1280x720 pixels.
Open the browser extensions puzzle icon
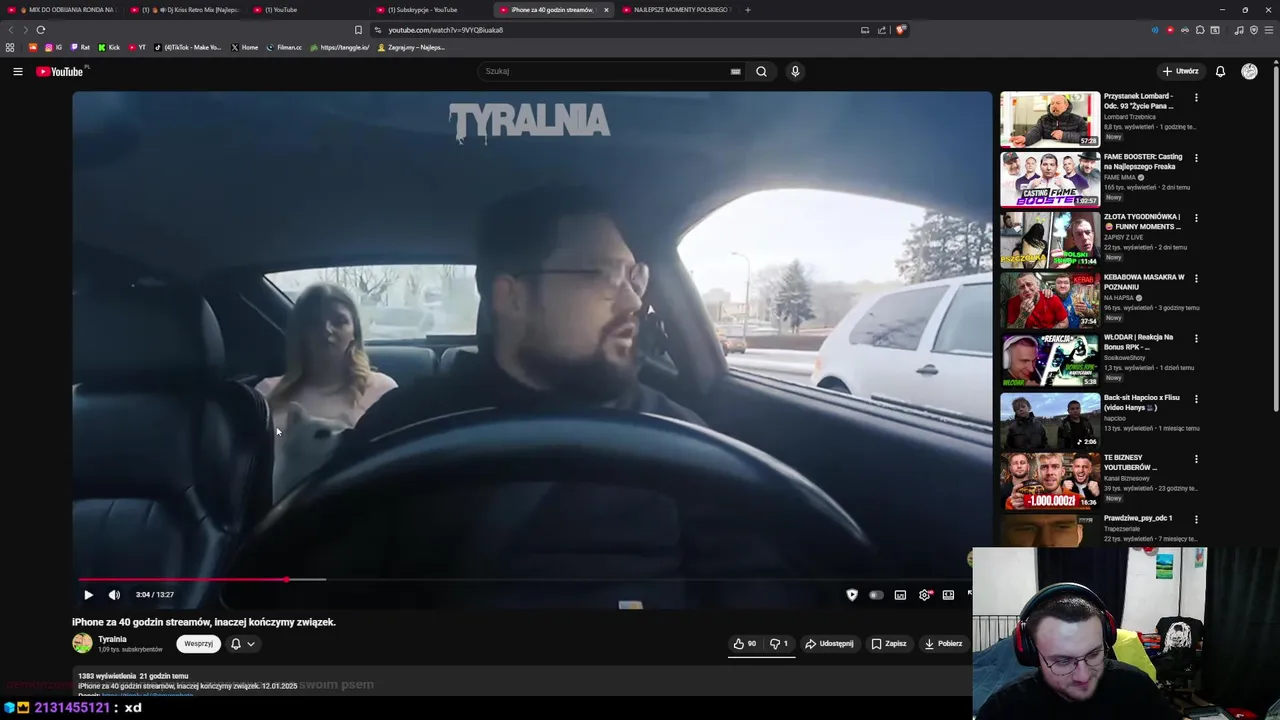tap(1200, 30)
